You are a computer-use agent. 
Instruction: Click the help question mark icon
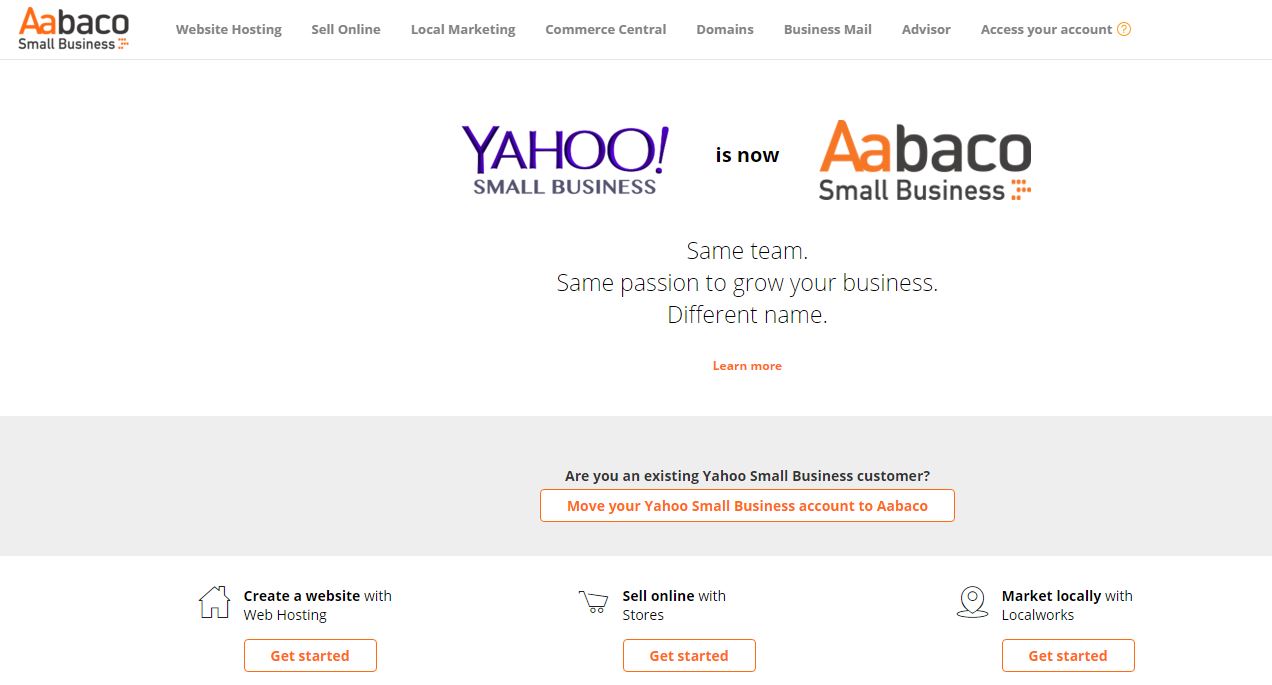point(1124,29)
